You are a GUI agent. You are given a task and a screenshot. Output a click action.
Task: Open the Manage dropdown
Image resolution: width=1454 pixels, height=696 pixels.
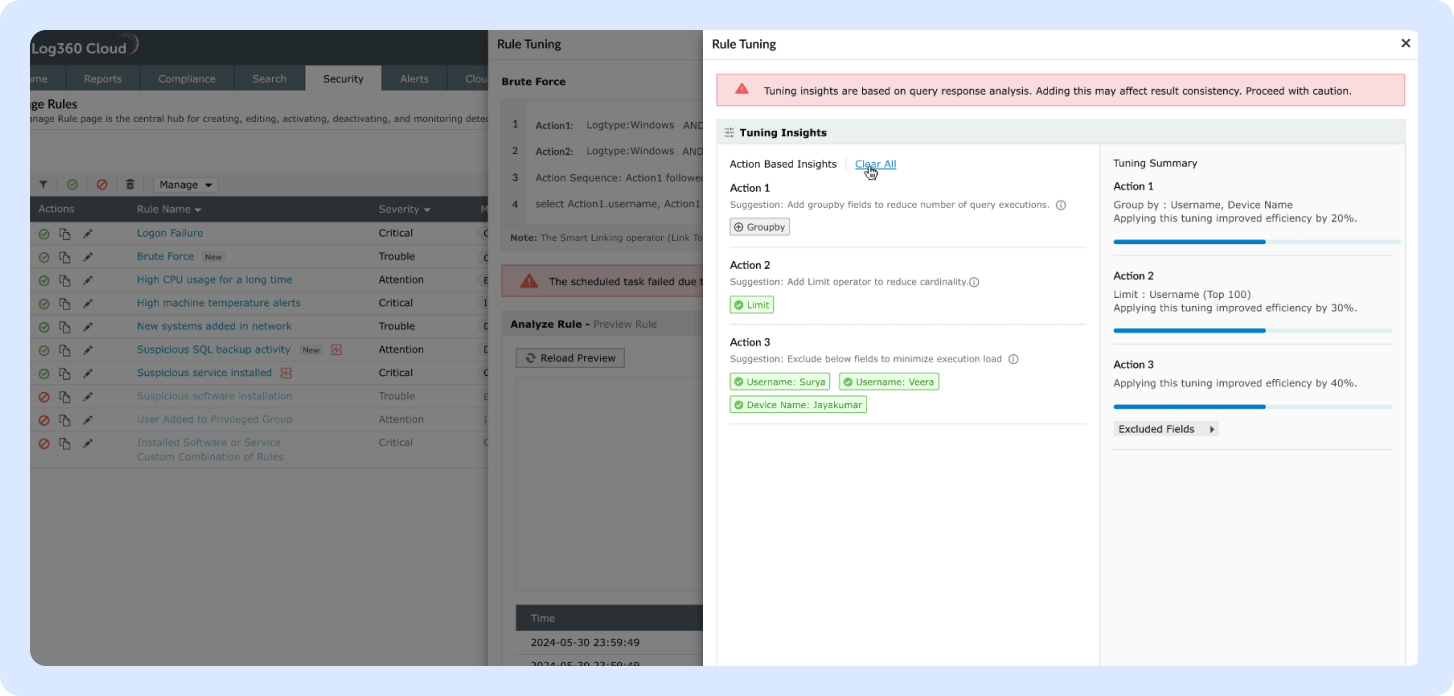pyautogui.click(x=186, y=185)
